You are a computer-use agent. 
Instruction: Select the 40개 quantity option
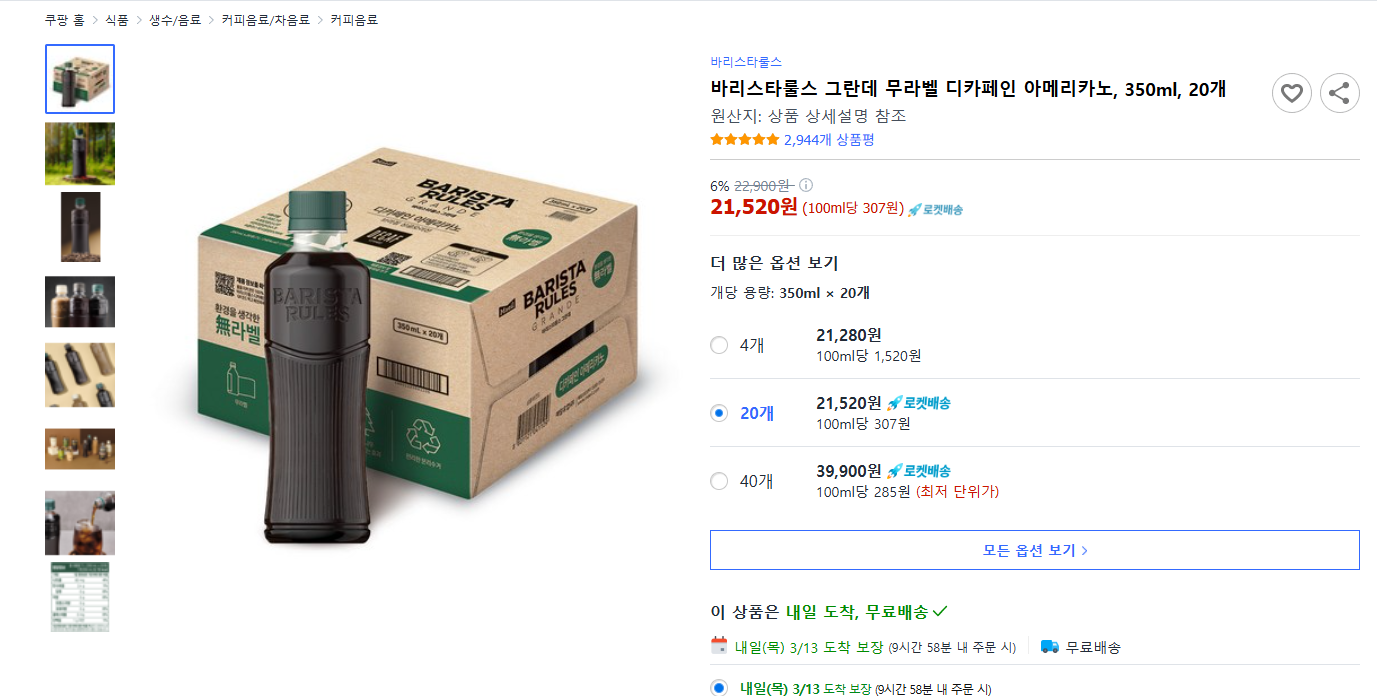click(x=719, y=481)
